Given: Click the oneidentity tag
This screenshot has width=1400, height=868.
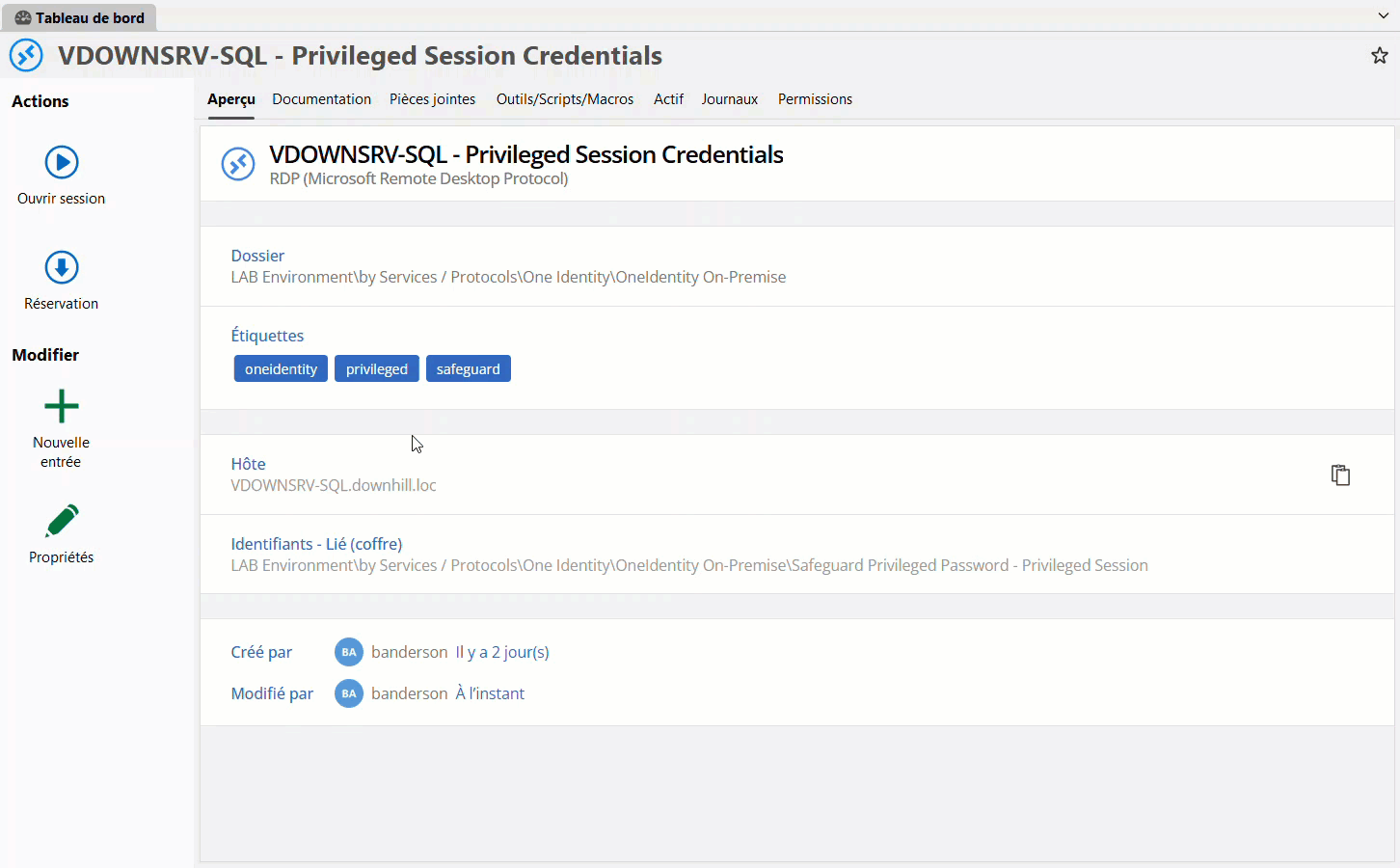Looking at the screenshot, I should click(281, 368).
